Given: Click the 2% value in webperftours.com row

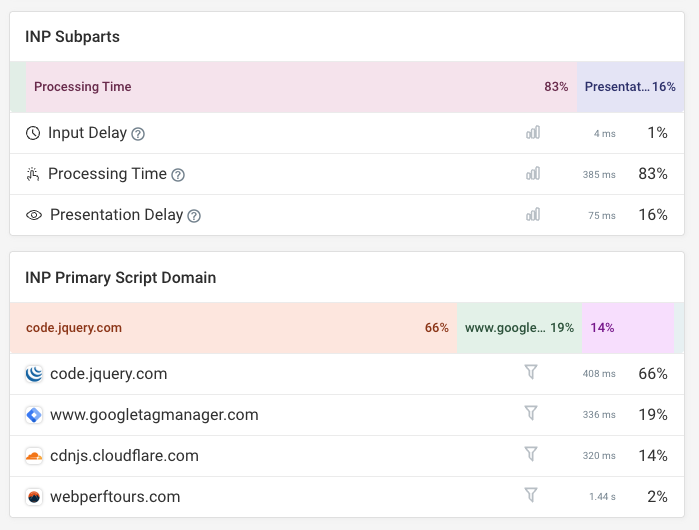Looking at the screenshot, I should [x=657, y=497].
